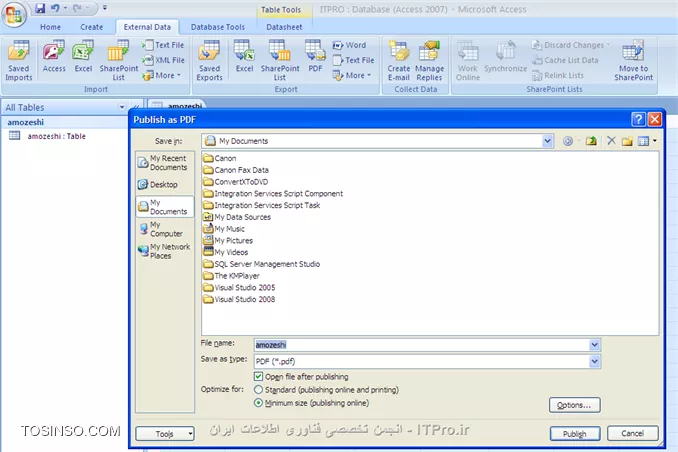Select the My Pictures folder

[x=228, y=240]
